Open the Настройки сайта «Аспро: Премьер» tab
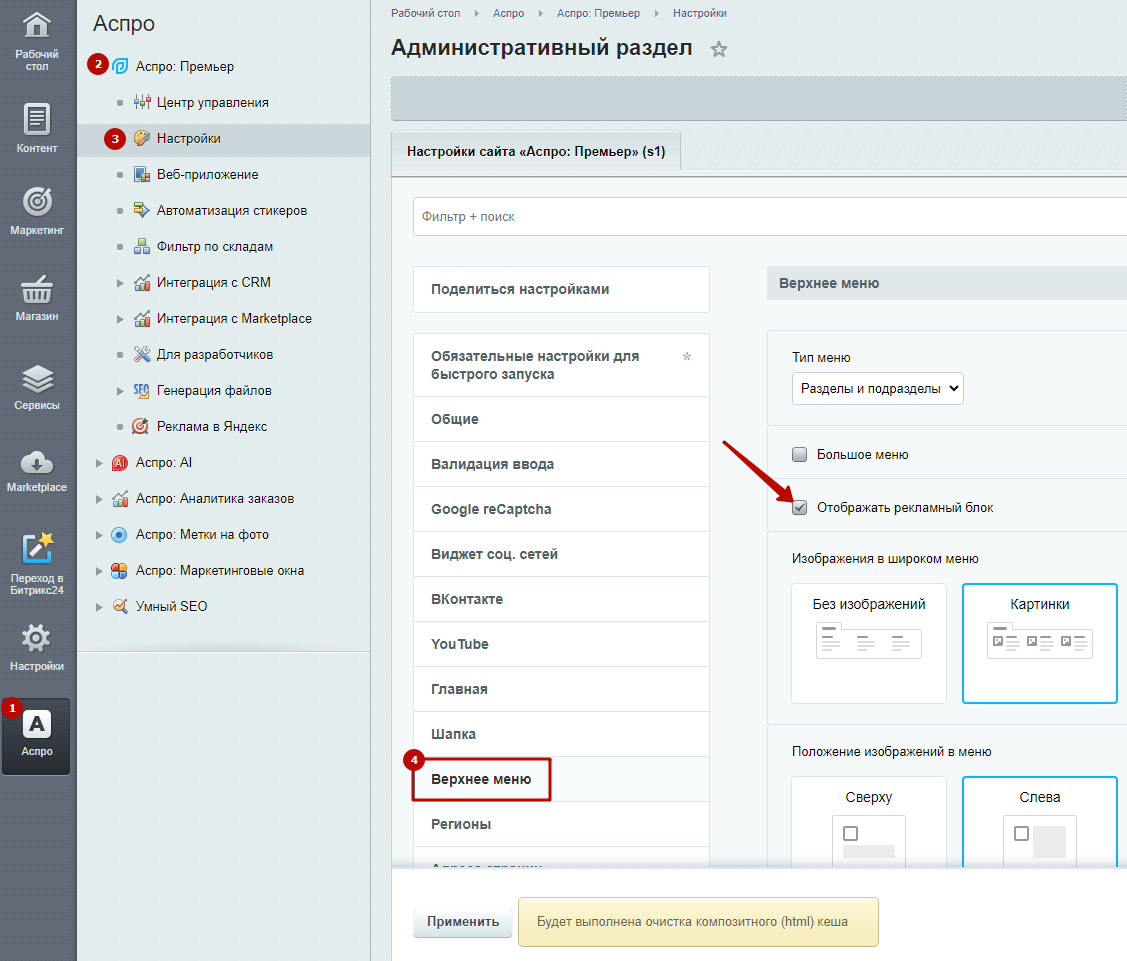 point(535,152)
